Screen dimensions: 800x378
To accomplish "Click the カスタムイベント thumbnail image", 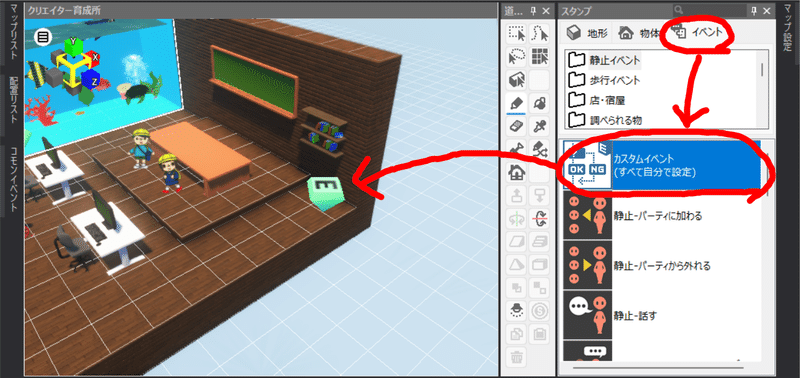I will tap(587, 166).
